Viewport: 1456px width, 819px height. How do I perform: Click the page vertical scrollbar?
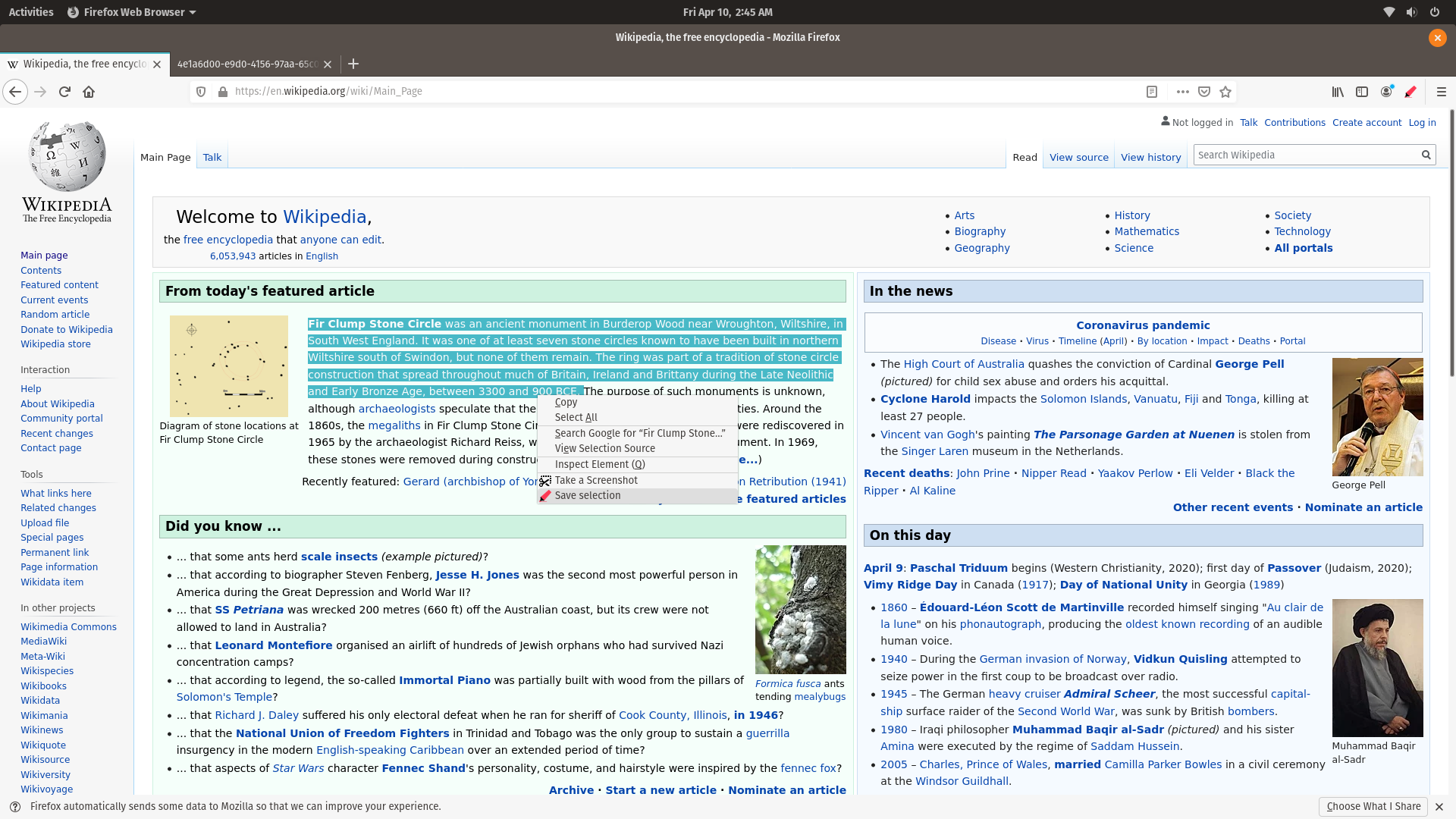1451,243
